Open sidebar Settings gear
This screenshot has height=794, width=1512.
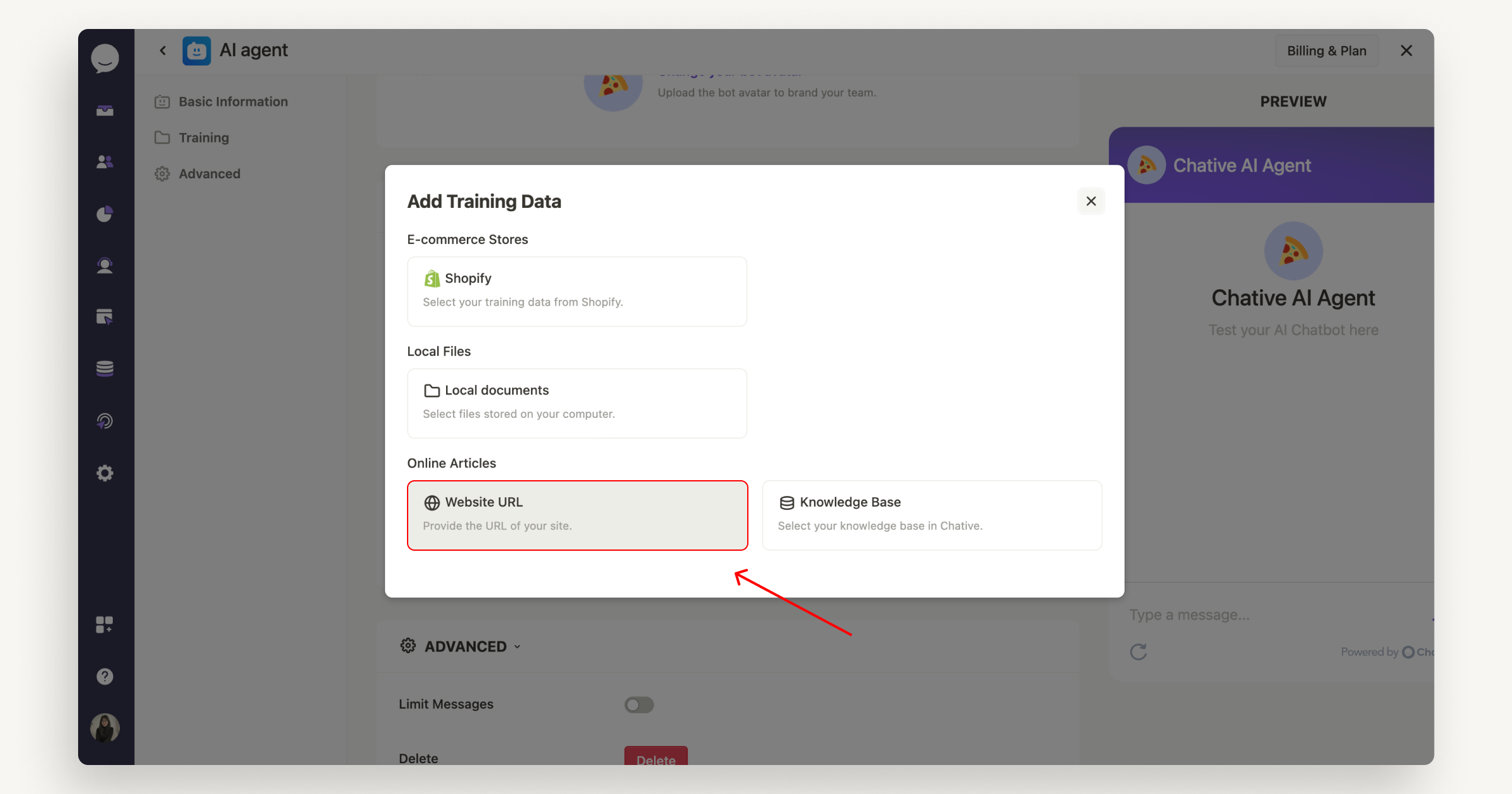pos(105,473)
